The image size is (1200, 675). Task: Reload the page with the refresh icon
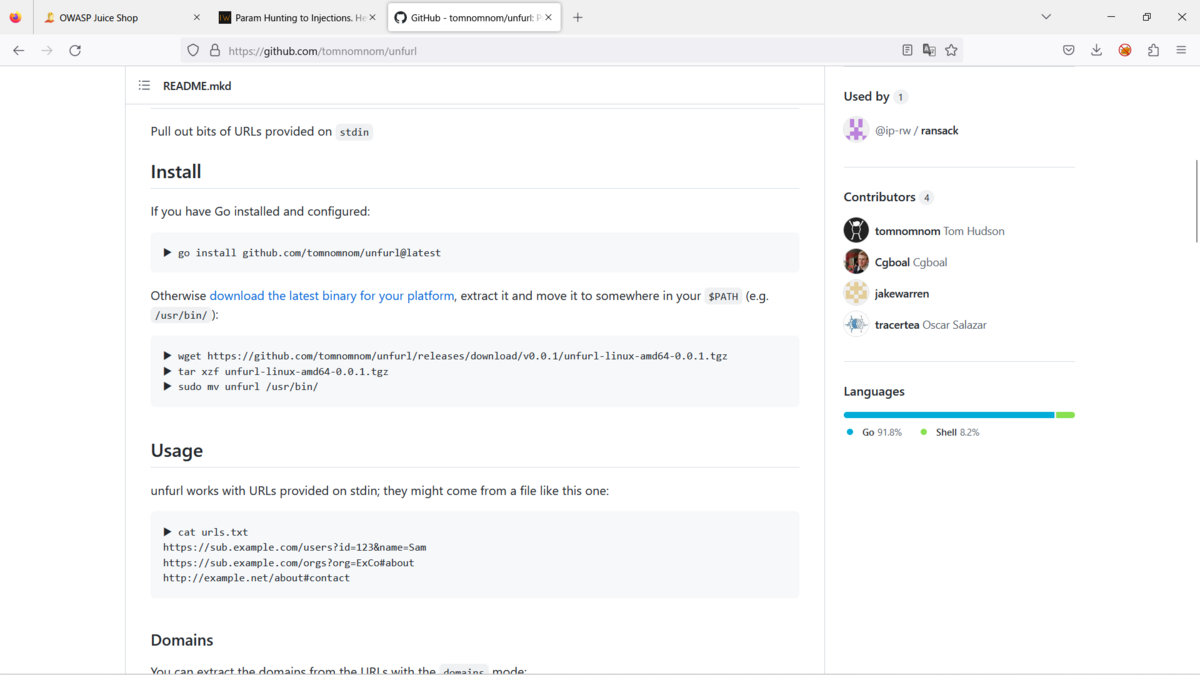pos(75,50)
